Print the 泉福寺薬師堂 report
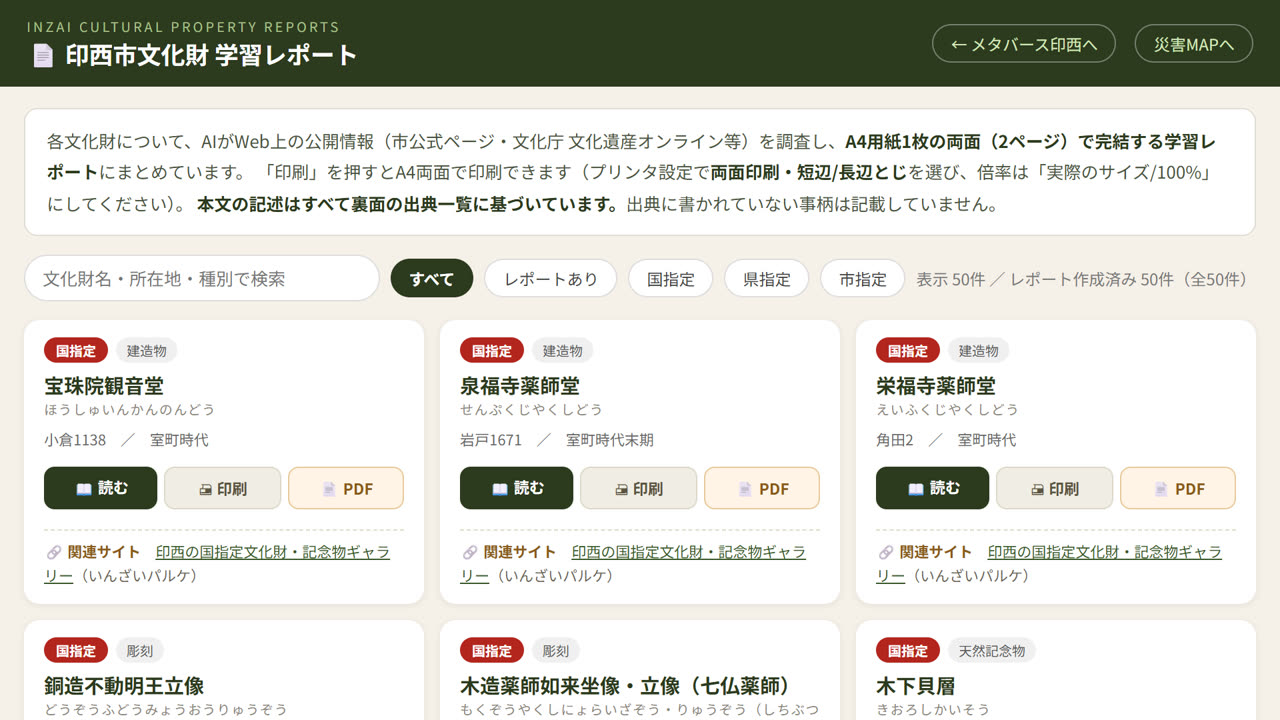This screenshot has width=1280, height=720. point(638,488)
